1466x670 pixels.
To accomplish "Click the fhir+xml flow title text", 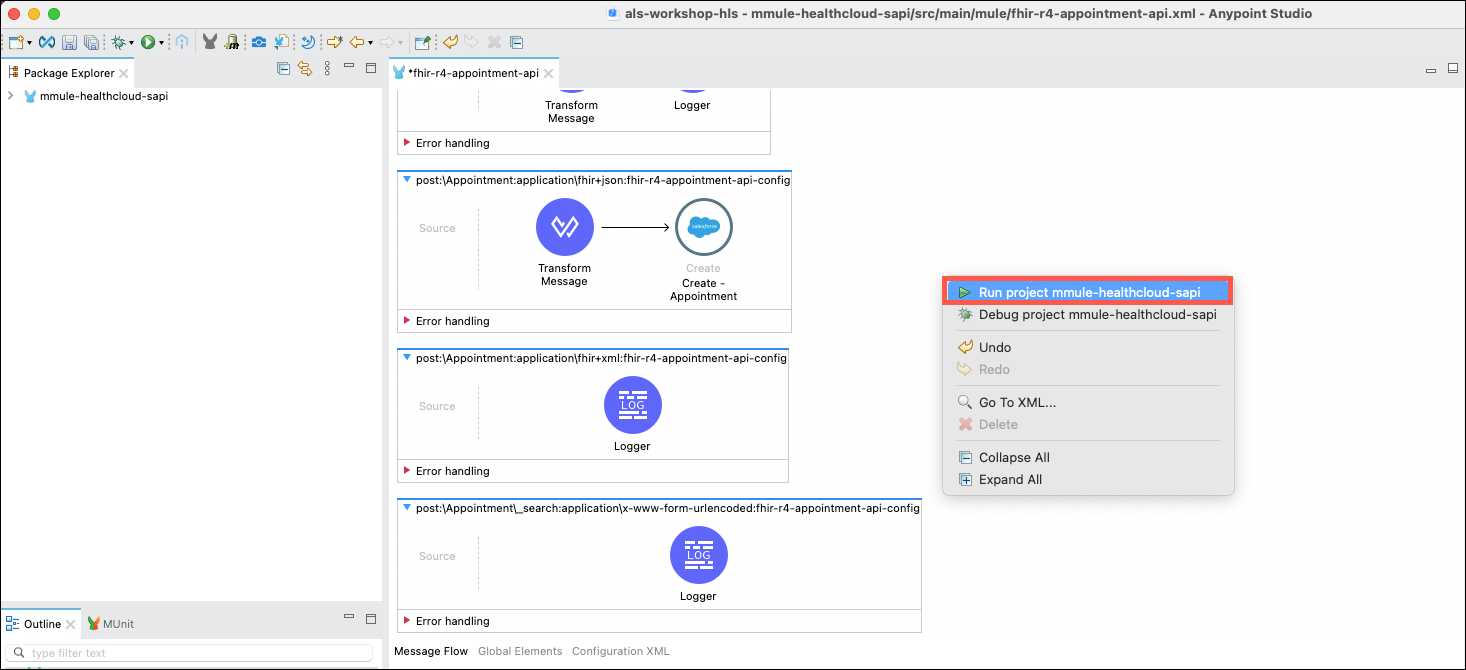I will [x=602, y=357].
